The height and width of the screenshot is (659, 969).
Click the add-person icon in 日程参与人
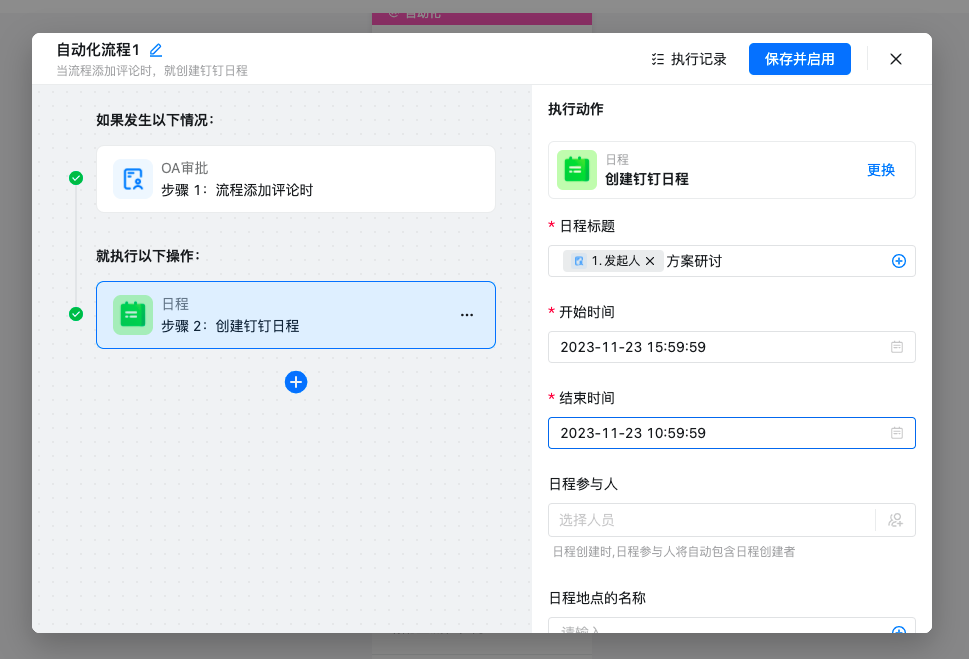[895, 520]
